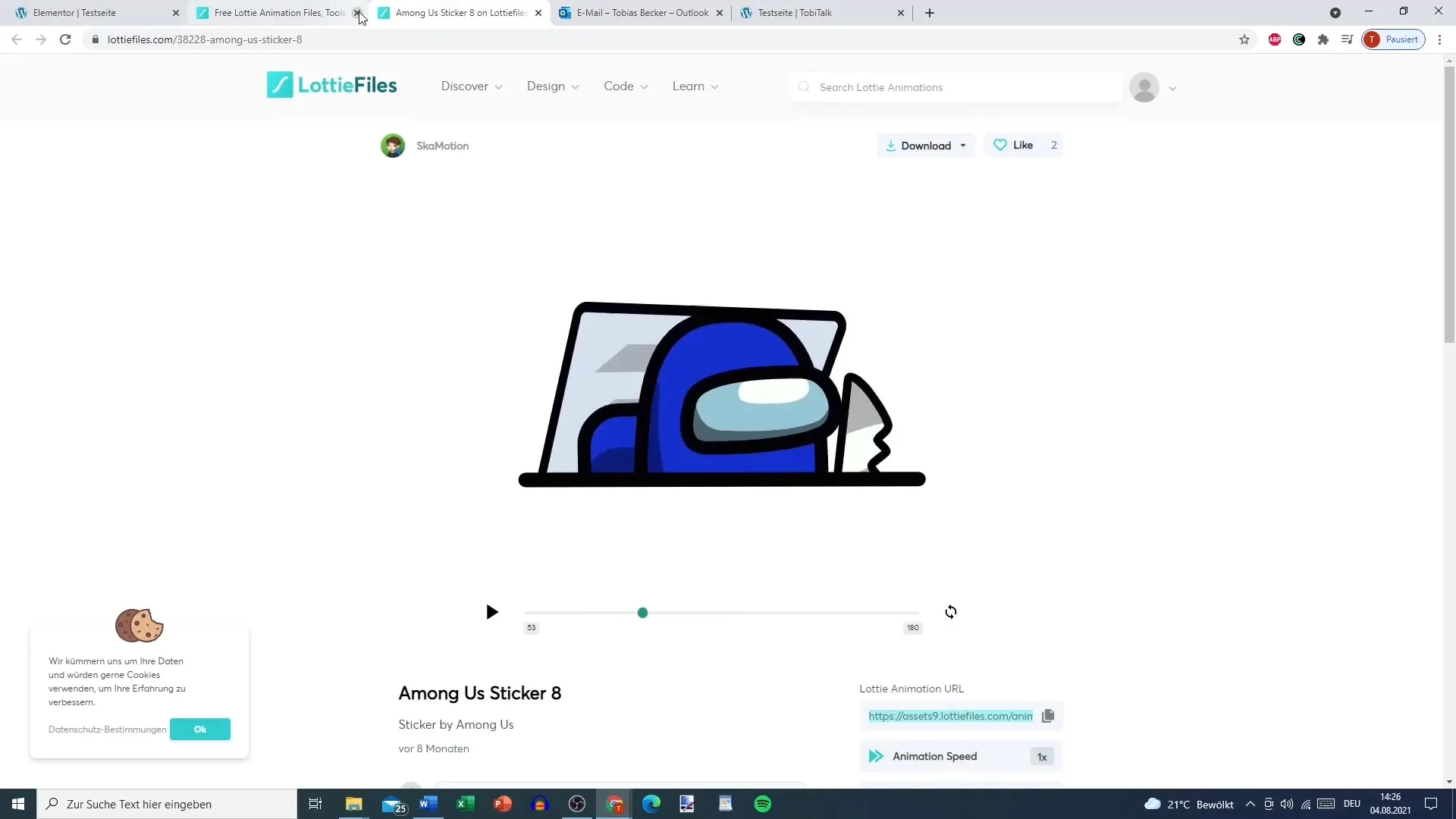Image resolution: width=1456 pixels, height=819 pixels.
Task: Like the Among Us Sticker animation
Action: (1023, 146)
